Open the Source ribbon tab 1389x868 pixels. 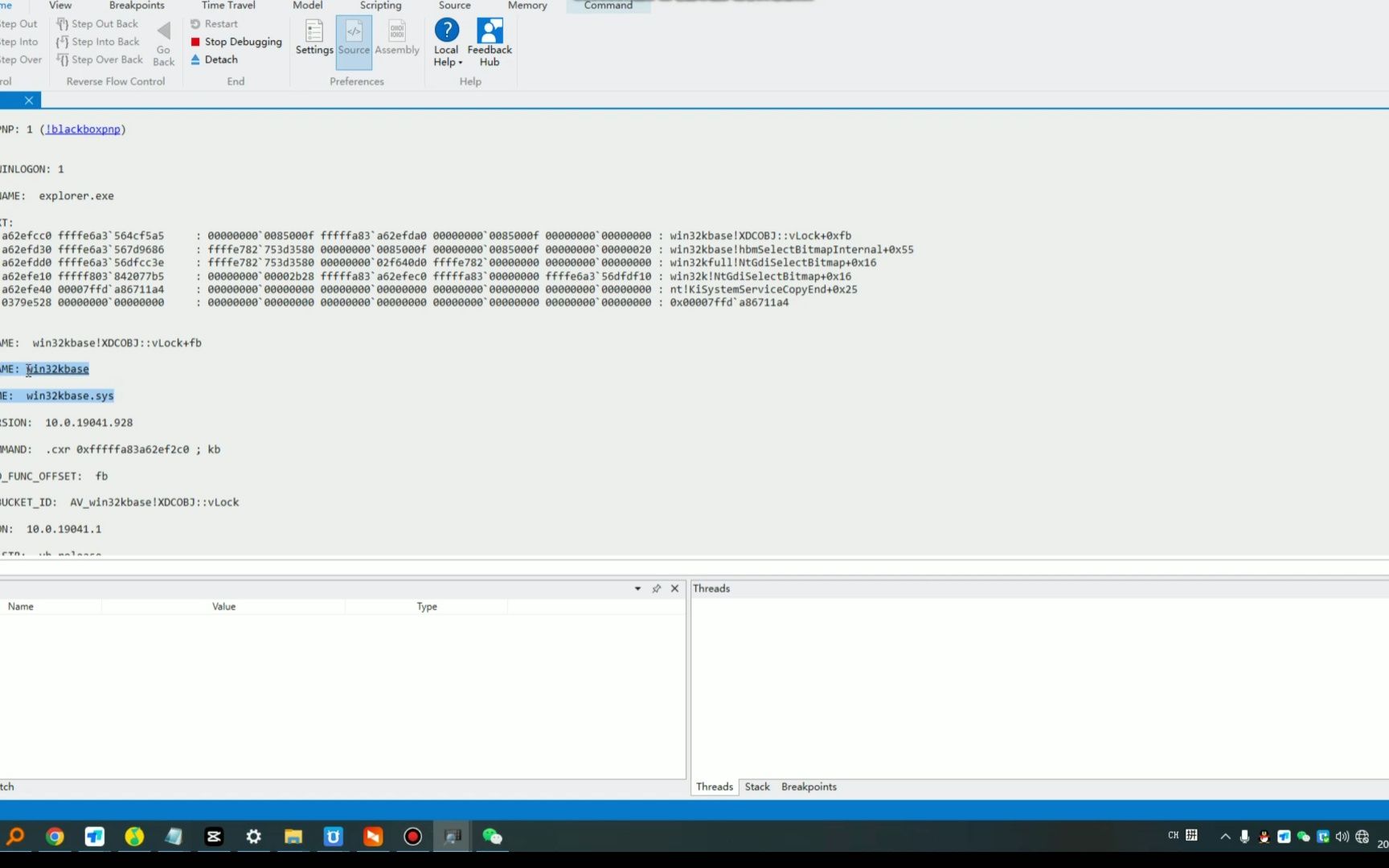[454, 6]
